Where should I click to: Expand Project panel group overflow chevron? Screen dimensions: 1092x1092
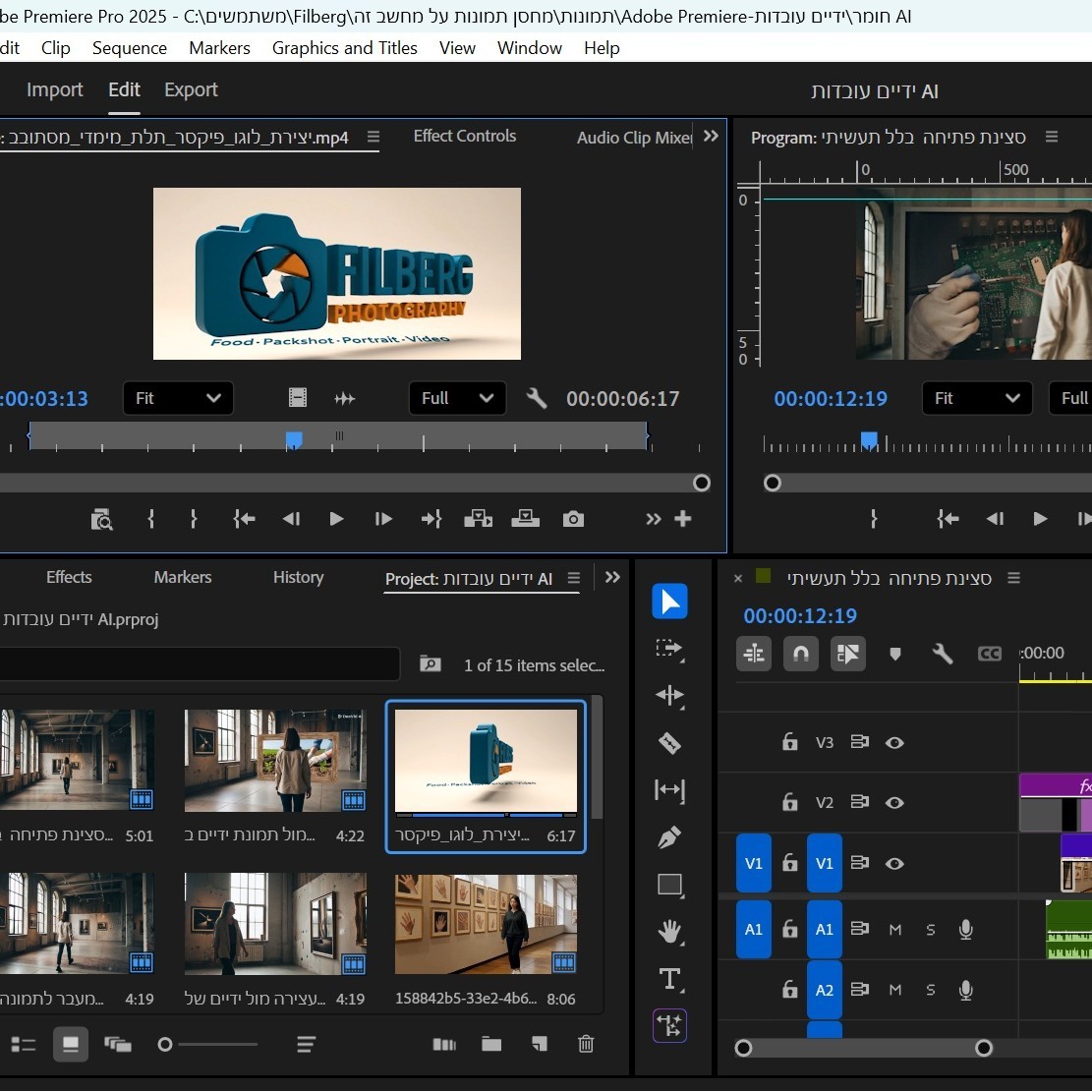[612, 577]
